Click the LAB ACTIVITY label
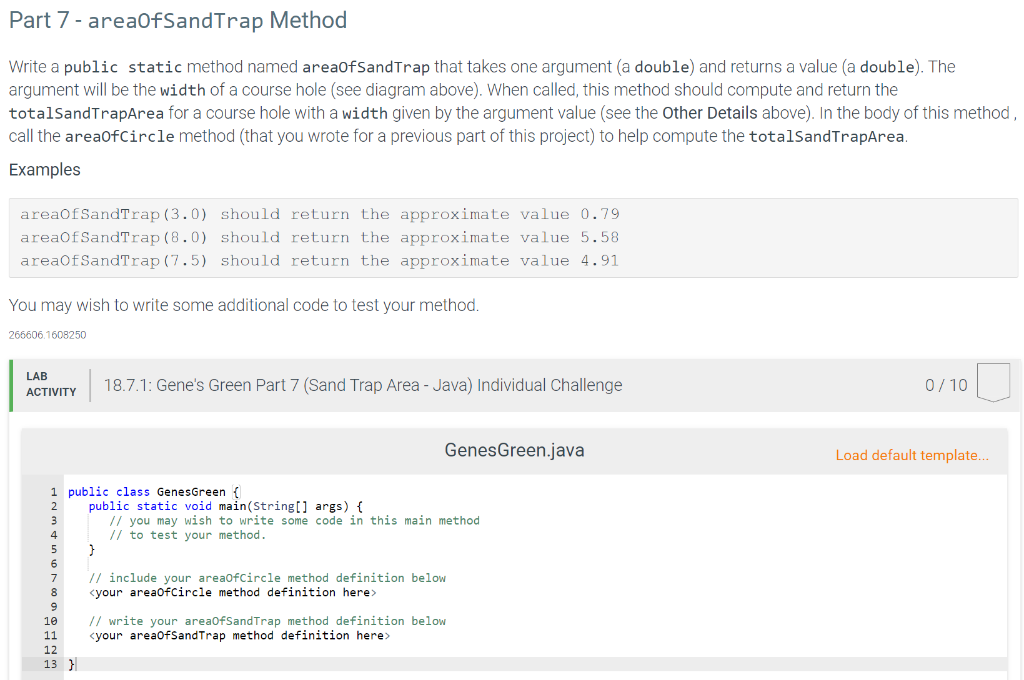 pos(51,384)
